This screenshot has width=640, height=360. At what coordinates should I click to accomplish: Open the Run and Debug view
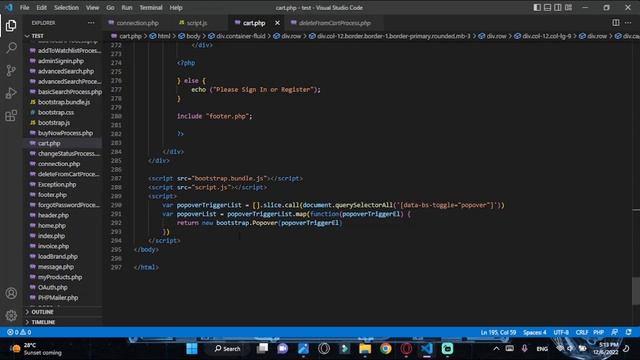click(x=11, y=93)
